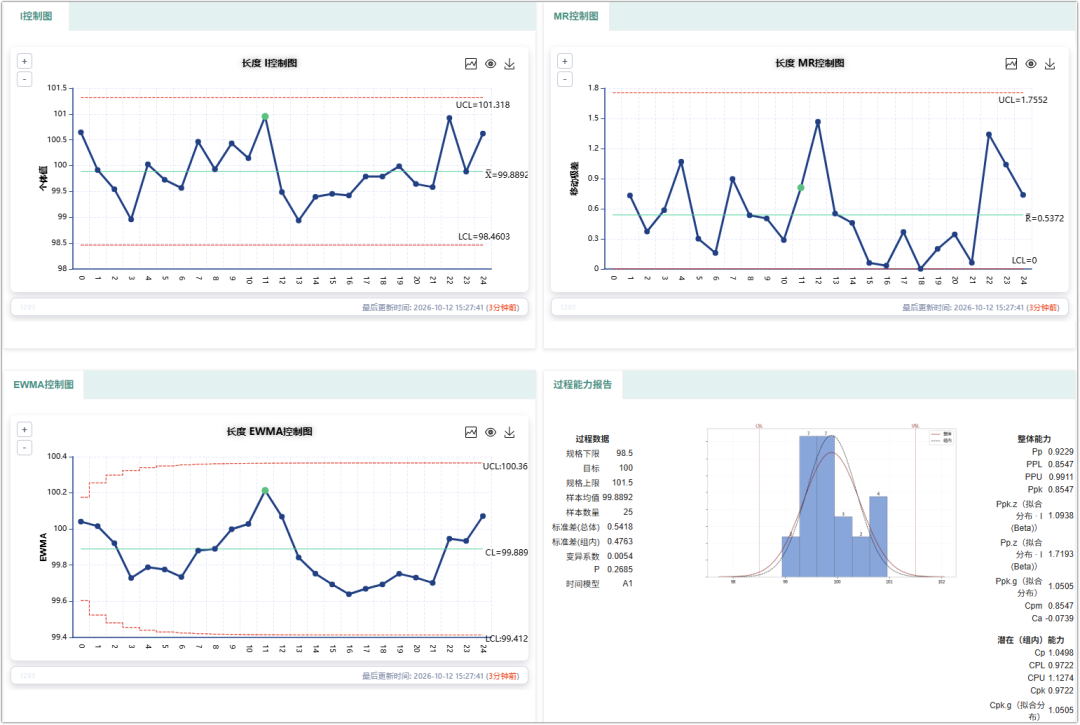Toggle eye visibility on 长度 EWMA控制图
Image resolution: width=1080 pixels, height=725 pixels.
490,432
